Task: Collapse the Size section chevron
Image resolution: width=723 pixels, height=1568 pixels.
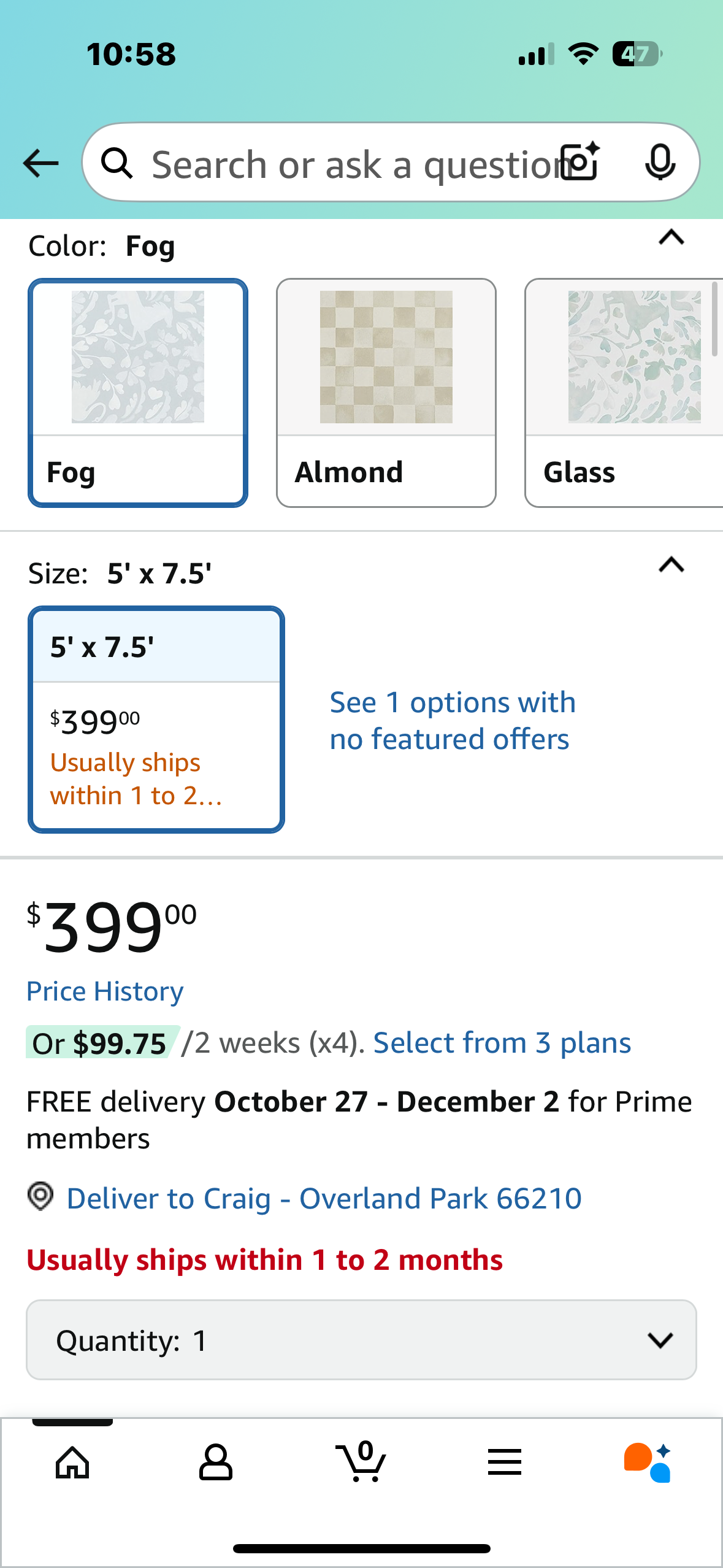Action: tap(671, 564)
